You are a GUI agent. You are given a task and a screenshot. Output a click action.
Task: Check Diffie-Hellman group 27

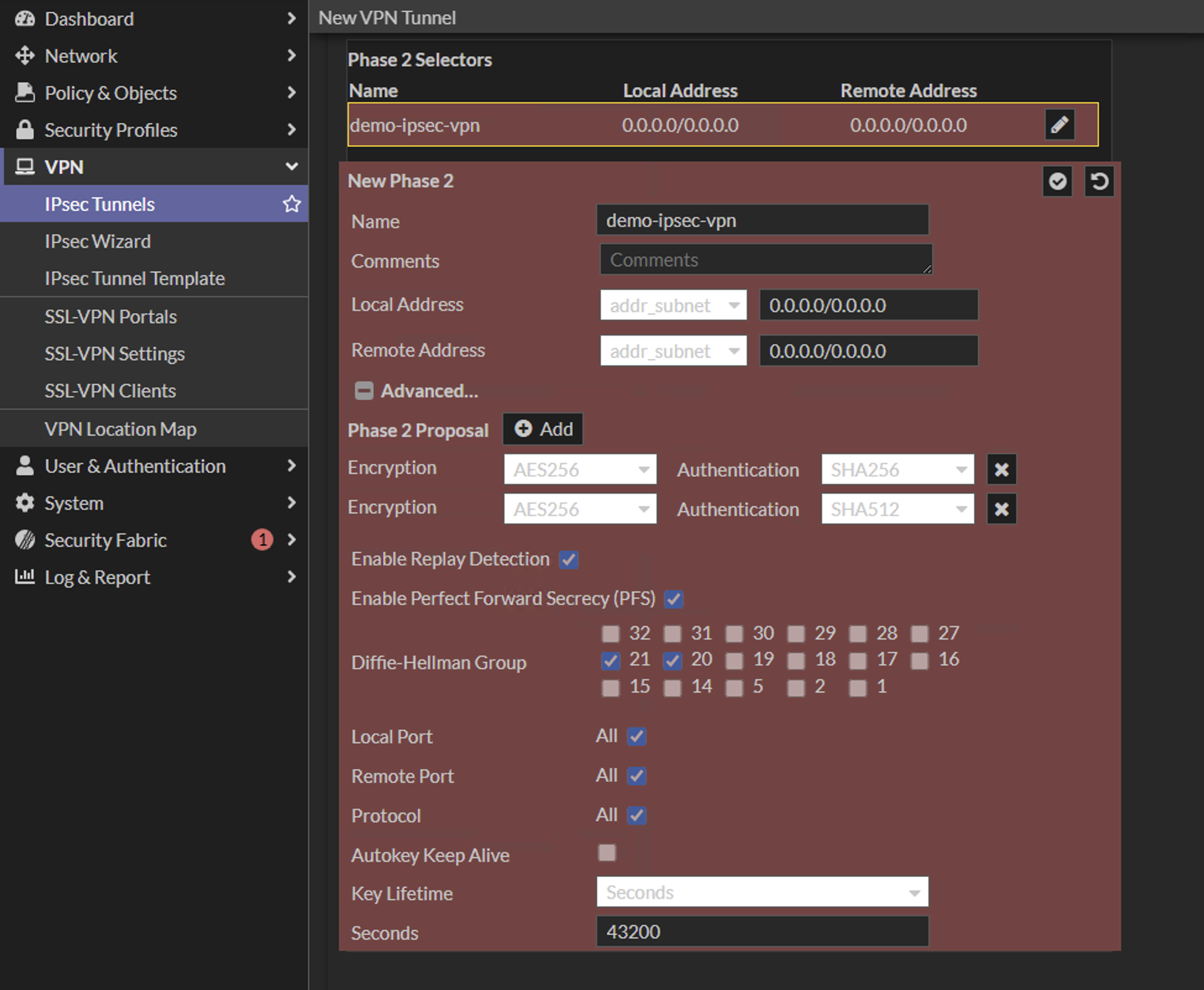coord(920,634)
